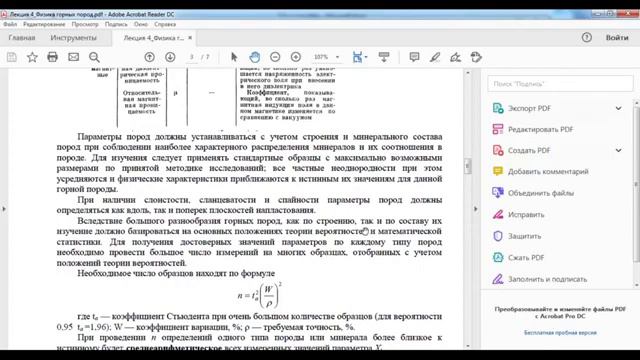Open Объединить файлы tool
Image resolution: width=640 pixels, height=360 pixels.
coord(541,193)
